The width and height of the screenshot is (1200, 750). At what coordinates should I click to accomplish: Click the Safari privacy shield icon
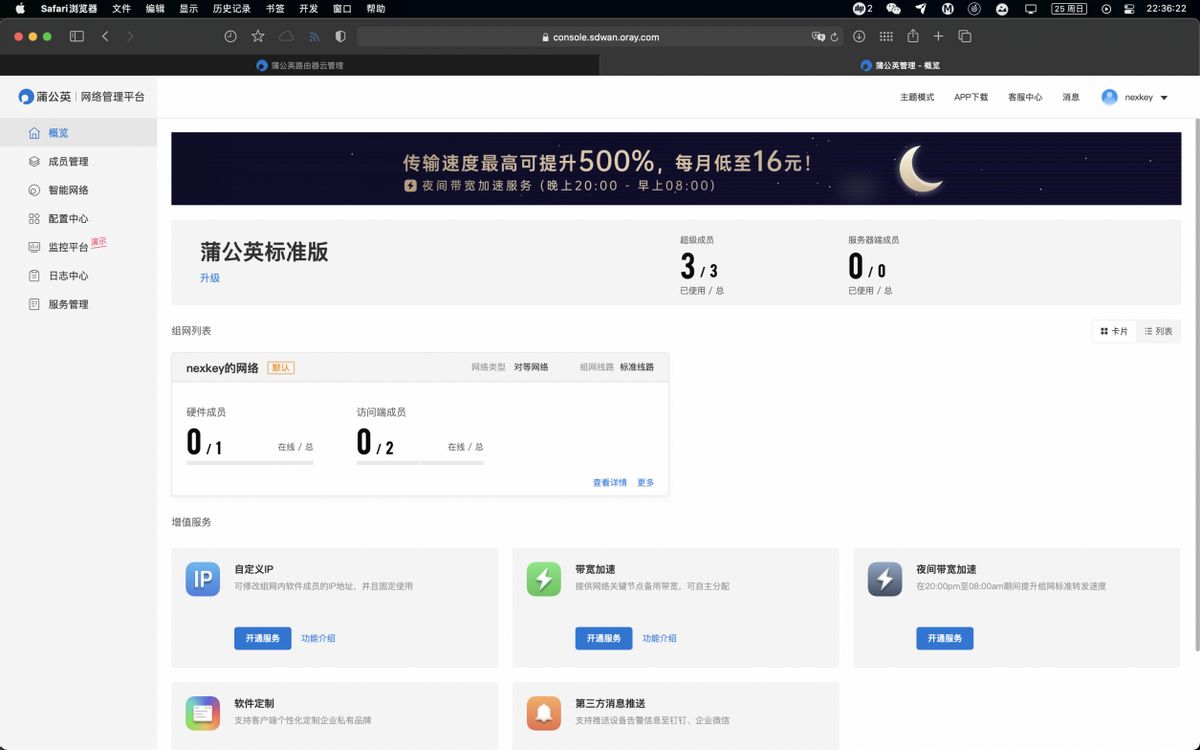point(340,36)
